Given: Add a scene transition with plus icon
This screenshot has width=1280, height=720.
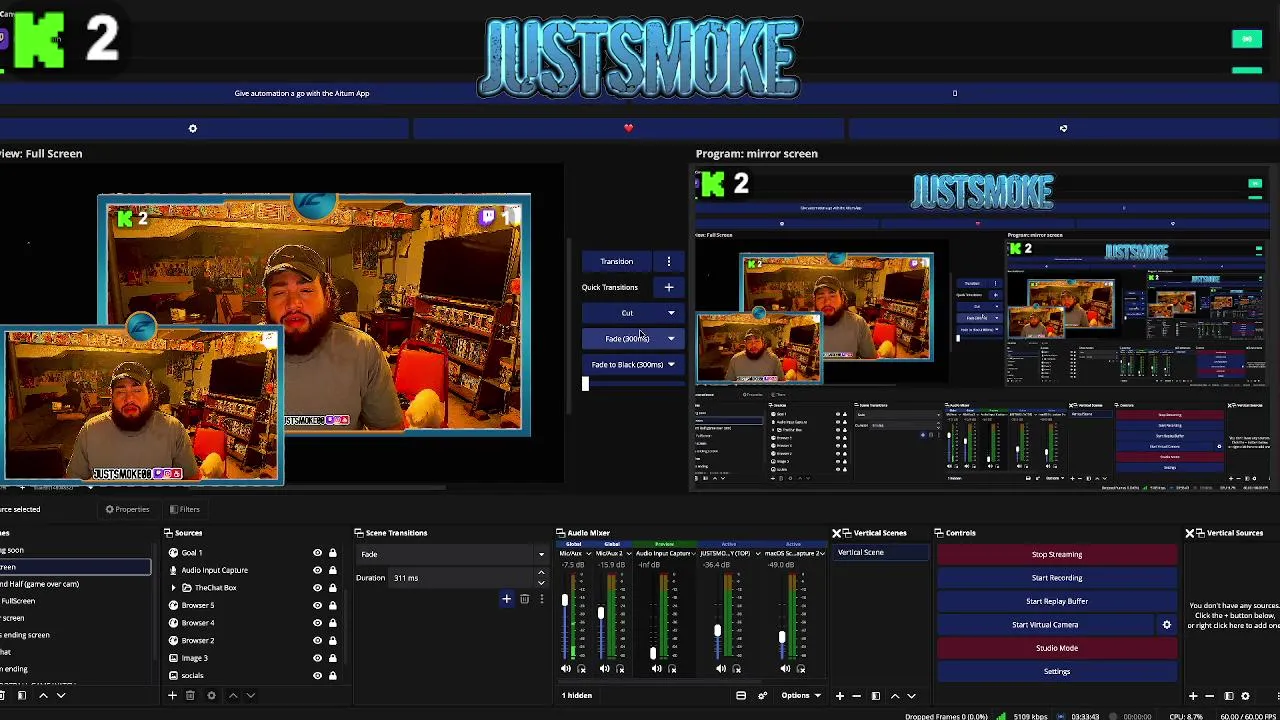Looking at the screenshot, I should pyautogui.click(x=506, y=599).
